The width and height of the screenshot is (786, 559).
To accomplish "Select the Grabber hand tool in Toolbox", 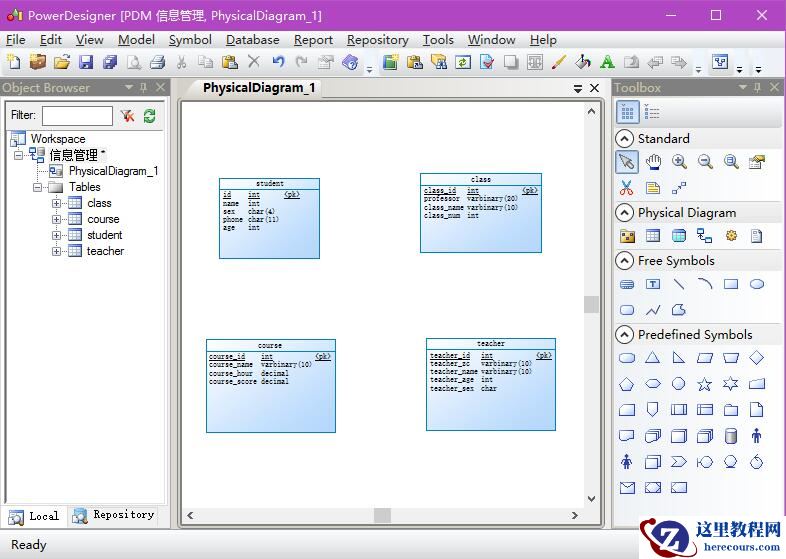I will pos(653,162).
